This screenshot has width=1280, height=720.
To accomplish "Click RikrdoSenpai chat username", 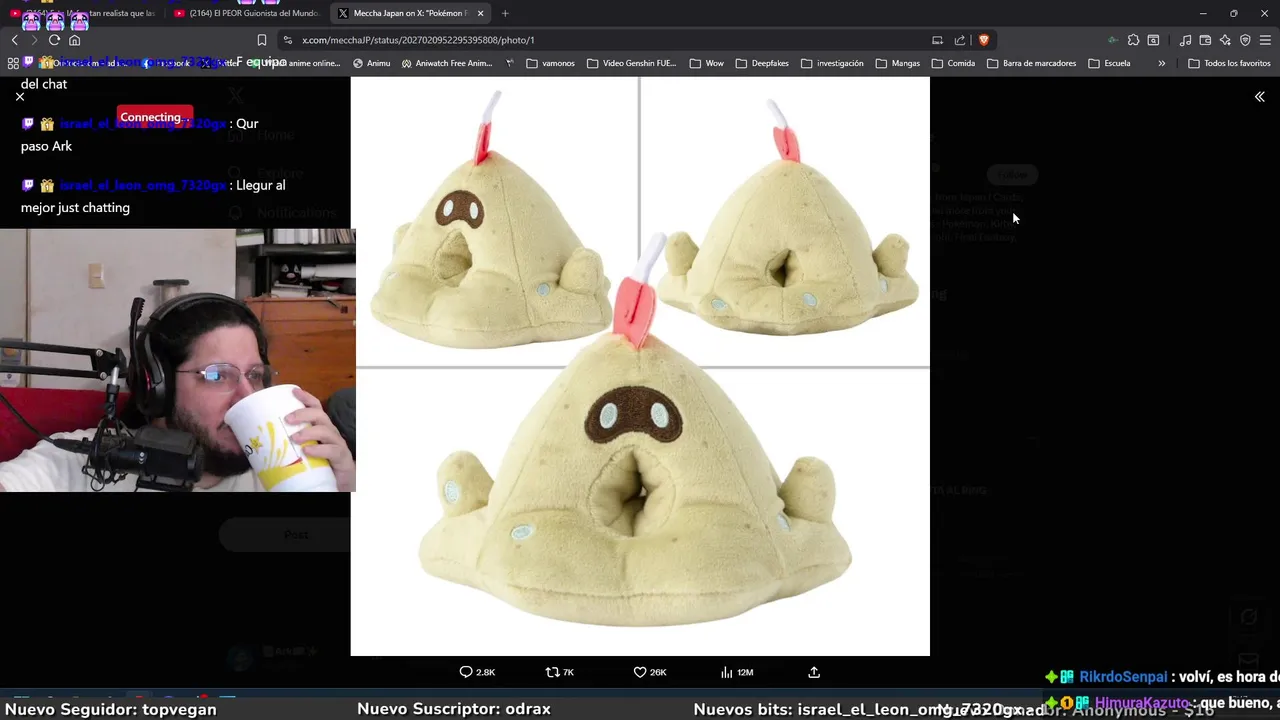I will (1123, 677).
